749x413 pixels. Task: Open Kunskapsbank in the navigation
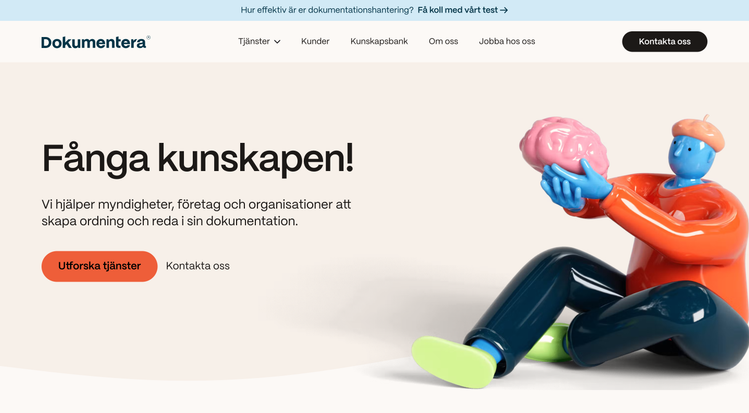379,42
